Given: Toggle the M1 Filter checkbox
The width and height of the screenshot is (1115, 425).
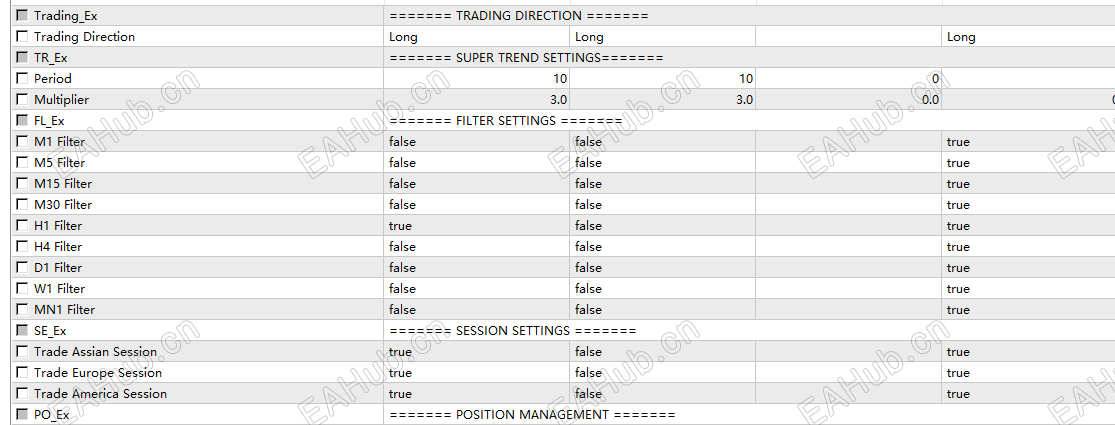Looking at the screenshot, I should [x=22, y=141].
